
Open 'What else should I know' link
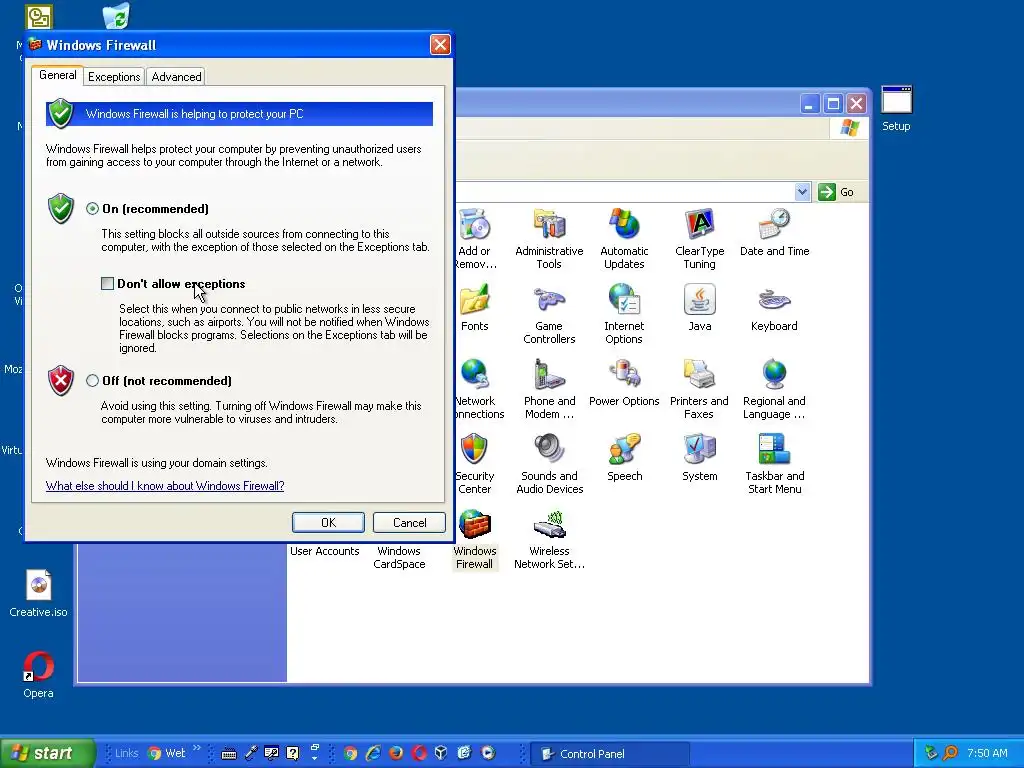click(x=165, y=486)
